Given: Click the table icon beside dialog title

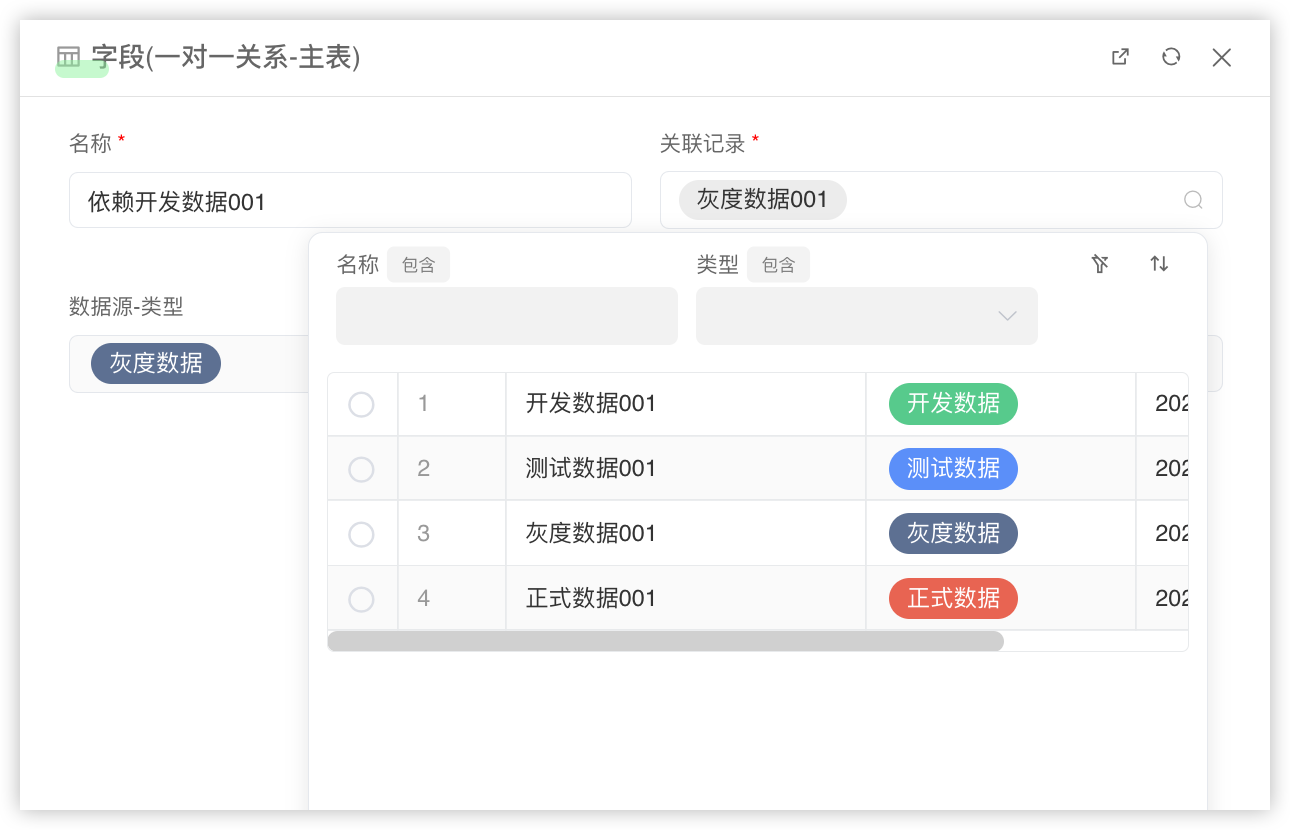Looking at the screenshot, I should (68, 57).
